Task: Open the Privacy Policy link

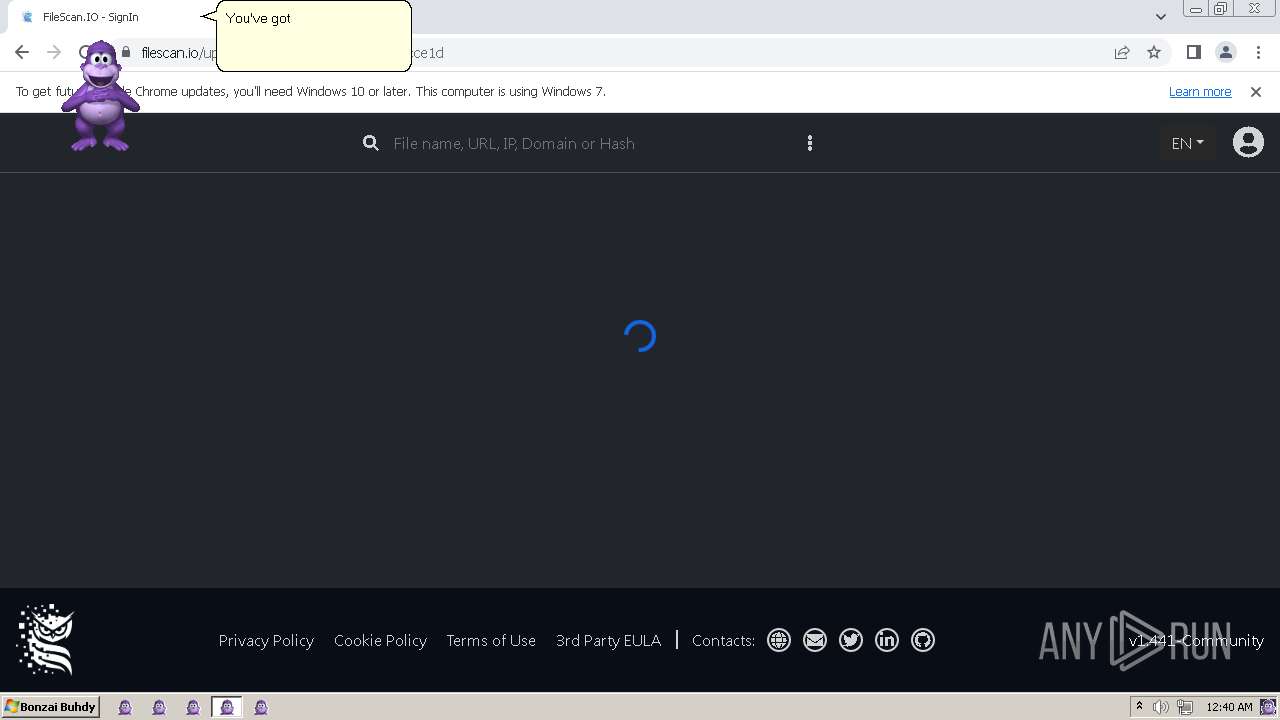Action: pyautogui.click(x=266, y=640)
